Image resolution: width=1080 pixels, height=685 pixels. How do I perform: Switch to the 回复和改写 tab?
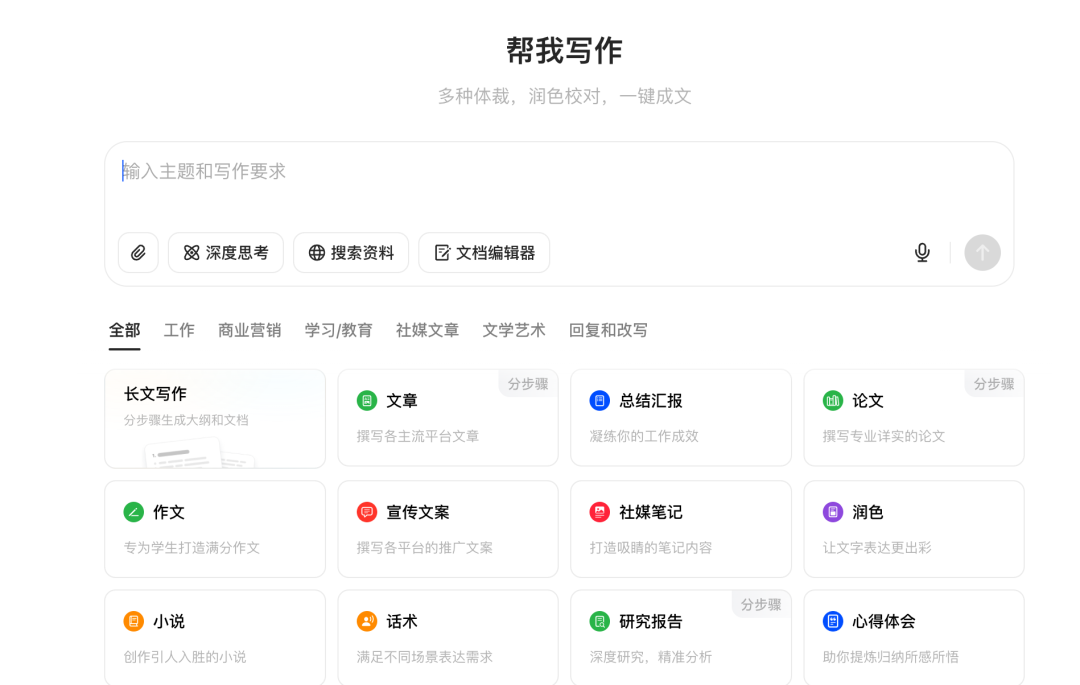pos(608,330)
